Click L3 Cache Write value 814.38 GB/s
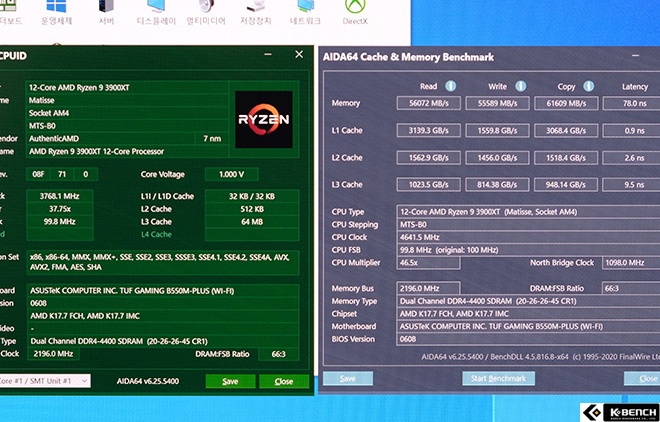Image resolution: width=660 pixels, height=422 pixels. (497, 184)
